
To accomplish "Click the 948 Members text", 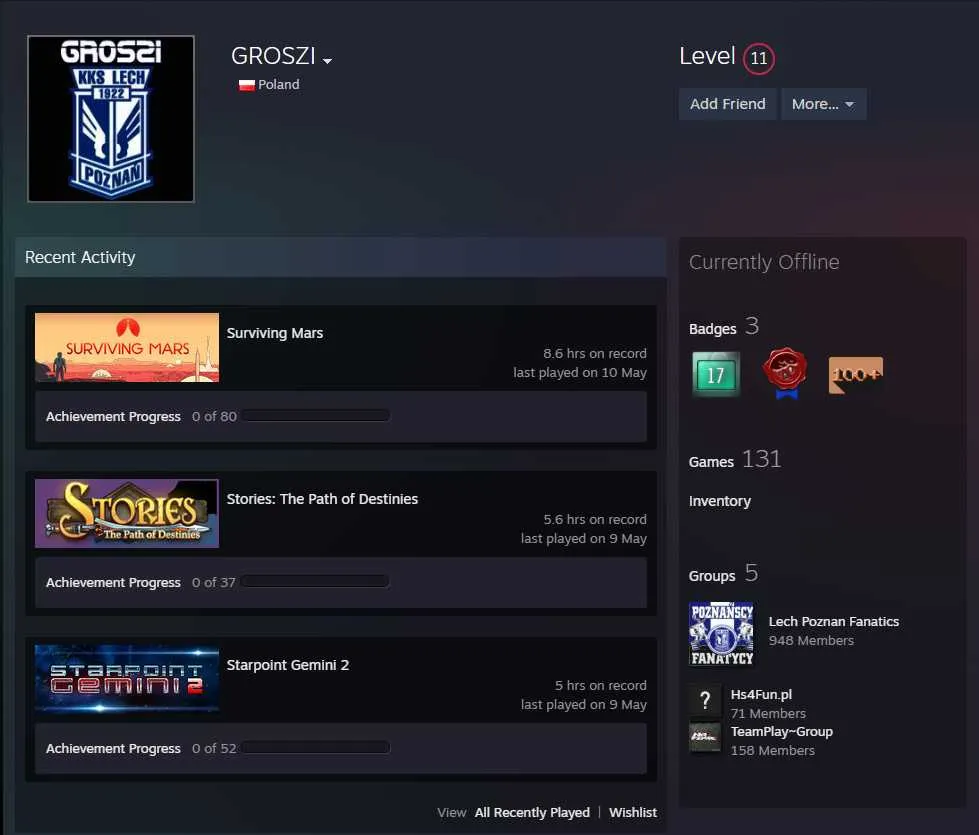I will coord(811,641).
